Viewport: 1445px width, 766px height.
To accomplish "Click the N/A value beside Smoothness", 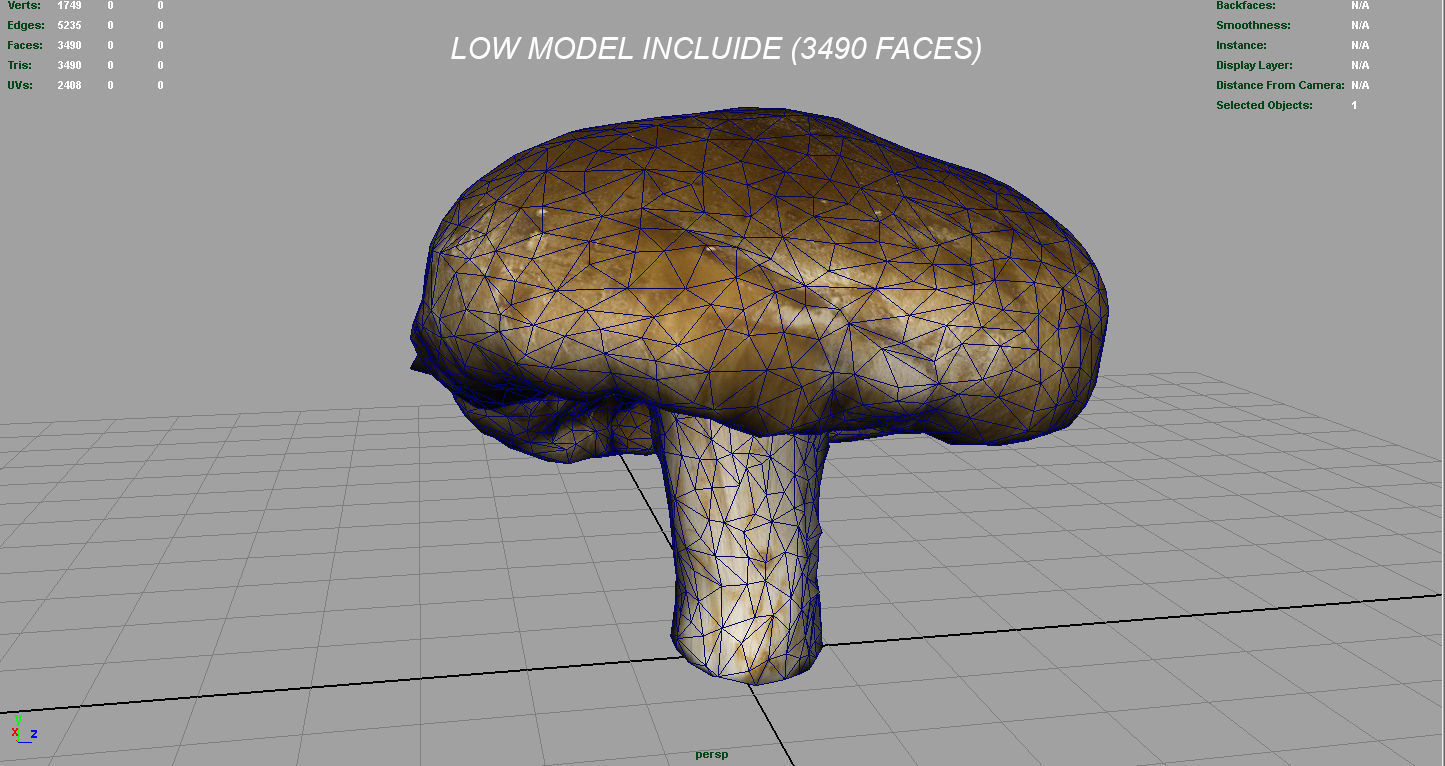I will (x=1360, y=25).
